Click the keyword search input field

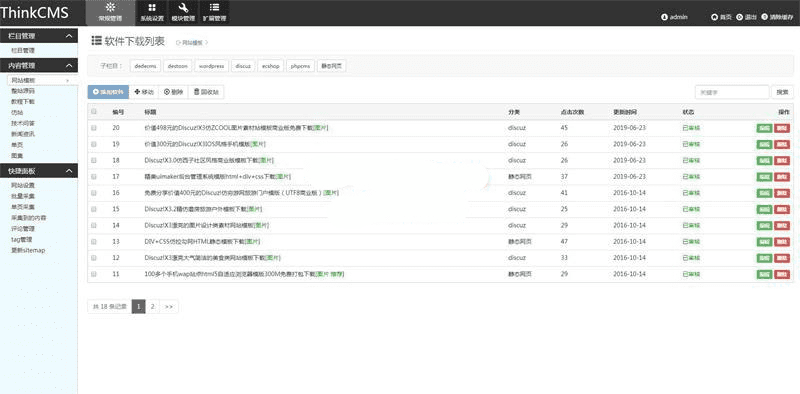pos(732,92)
